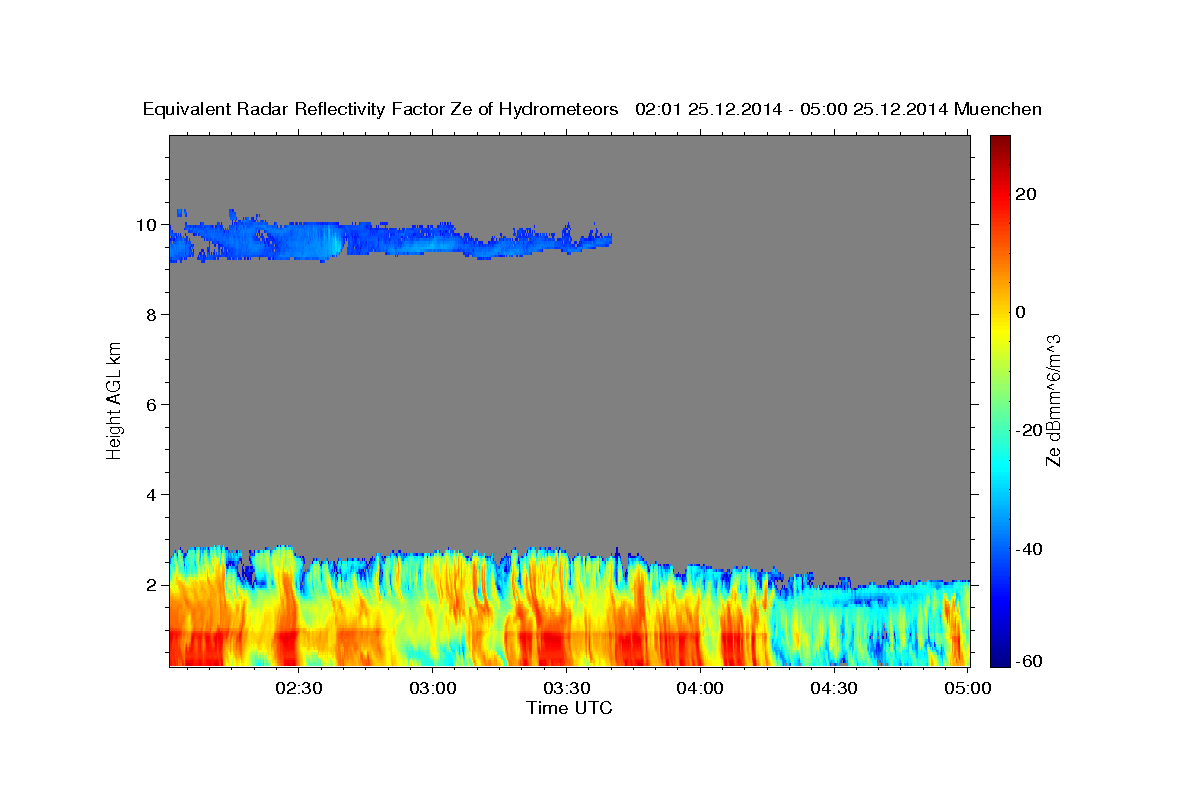
Task: Click colorbar tick value '0'
Action: click(x=1021, y=312)
